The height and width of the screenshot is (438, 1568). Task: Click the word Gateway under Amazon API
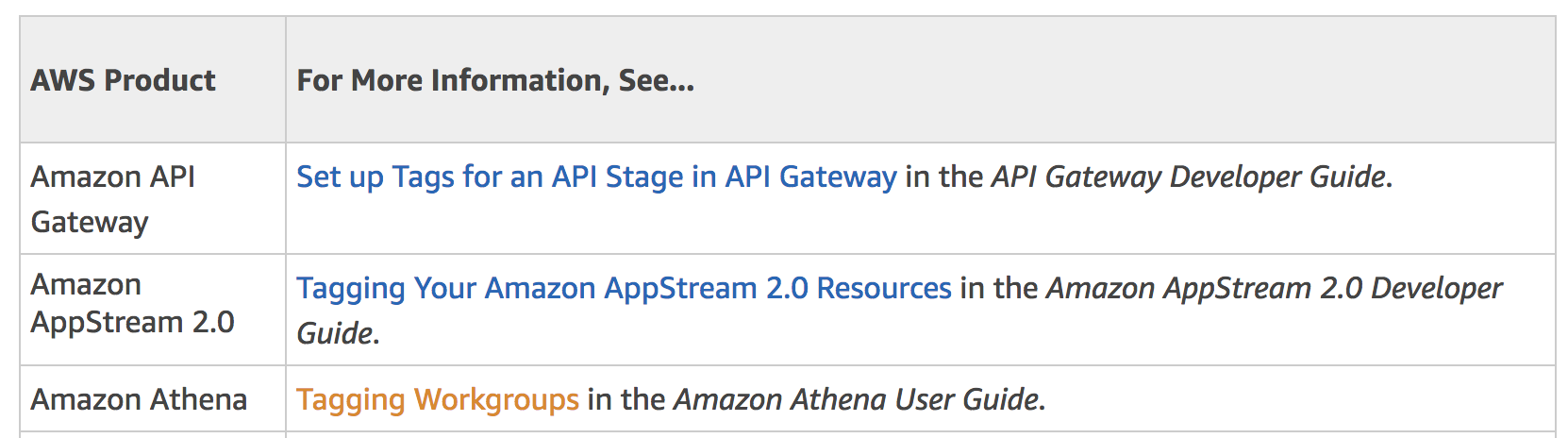pos(90,222)
